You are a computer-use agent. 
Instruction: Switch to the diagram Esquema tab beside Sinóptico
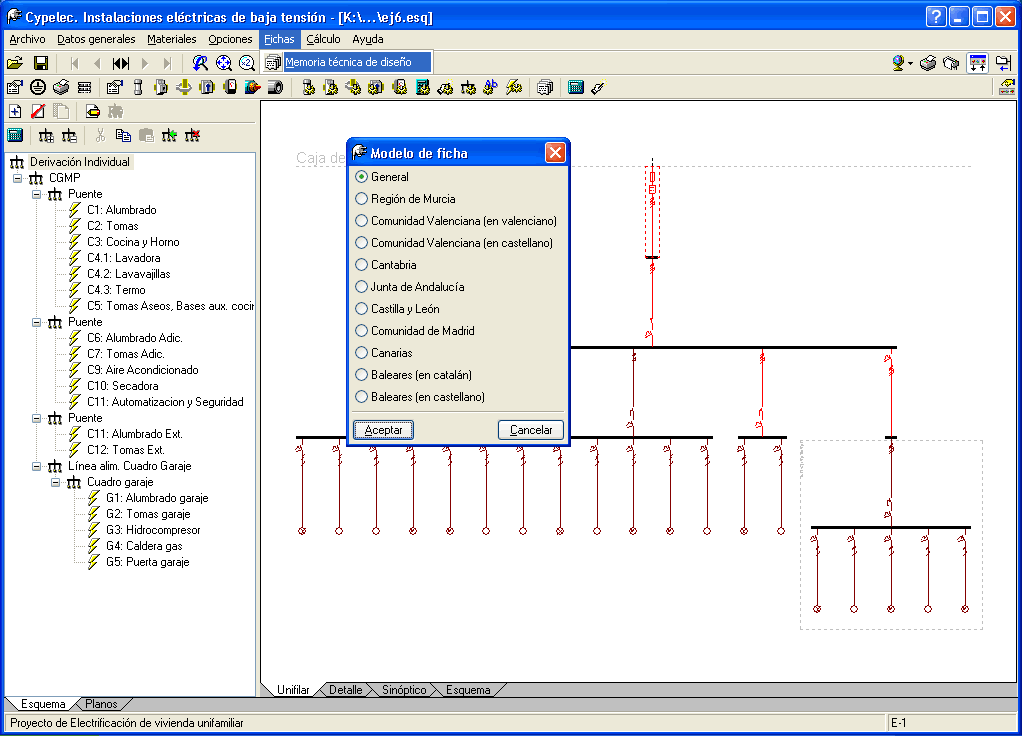pyautogui.click(x=468, y=690)
